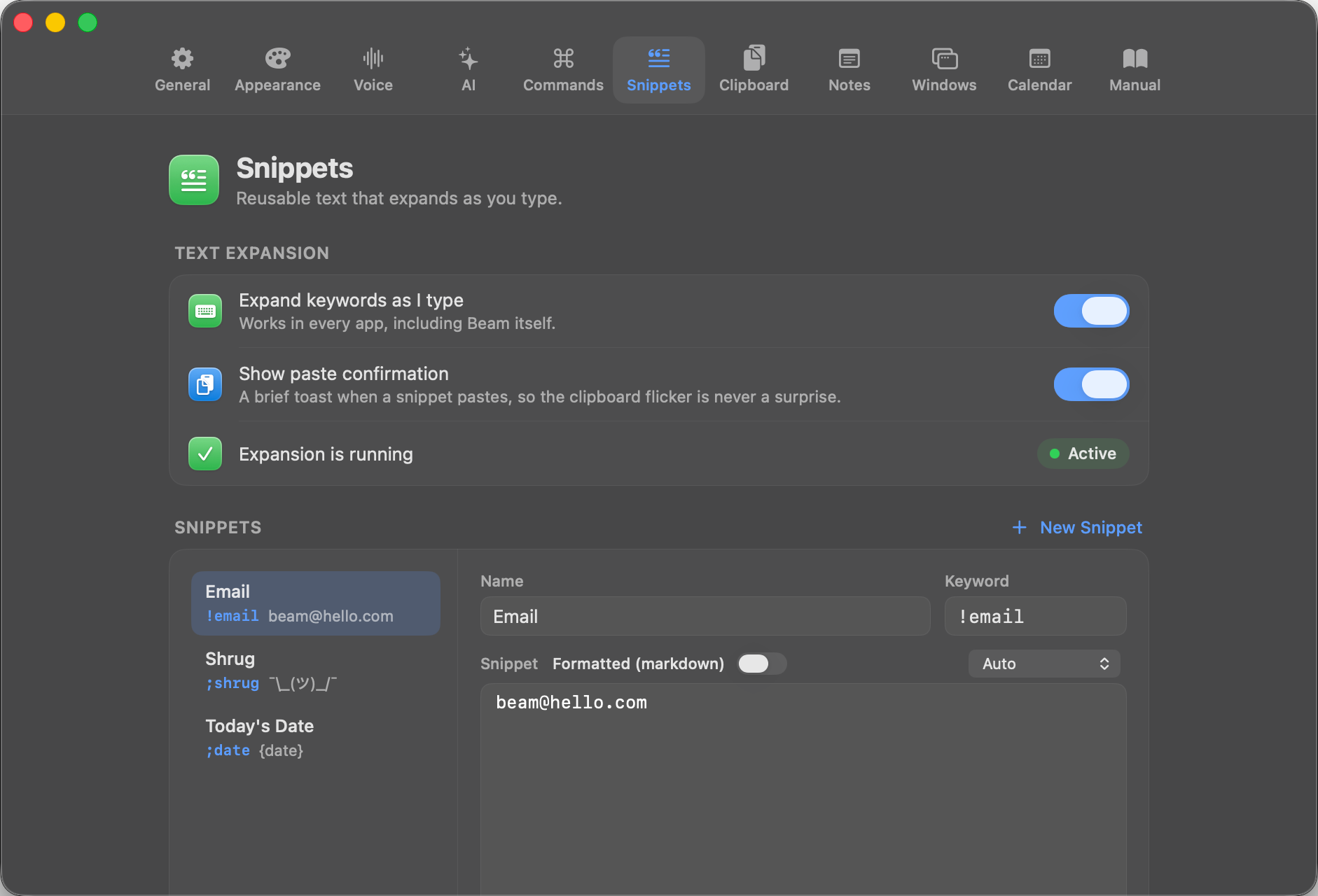Click the Snippets page title

click(x=295, y=168)
